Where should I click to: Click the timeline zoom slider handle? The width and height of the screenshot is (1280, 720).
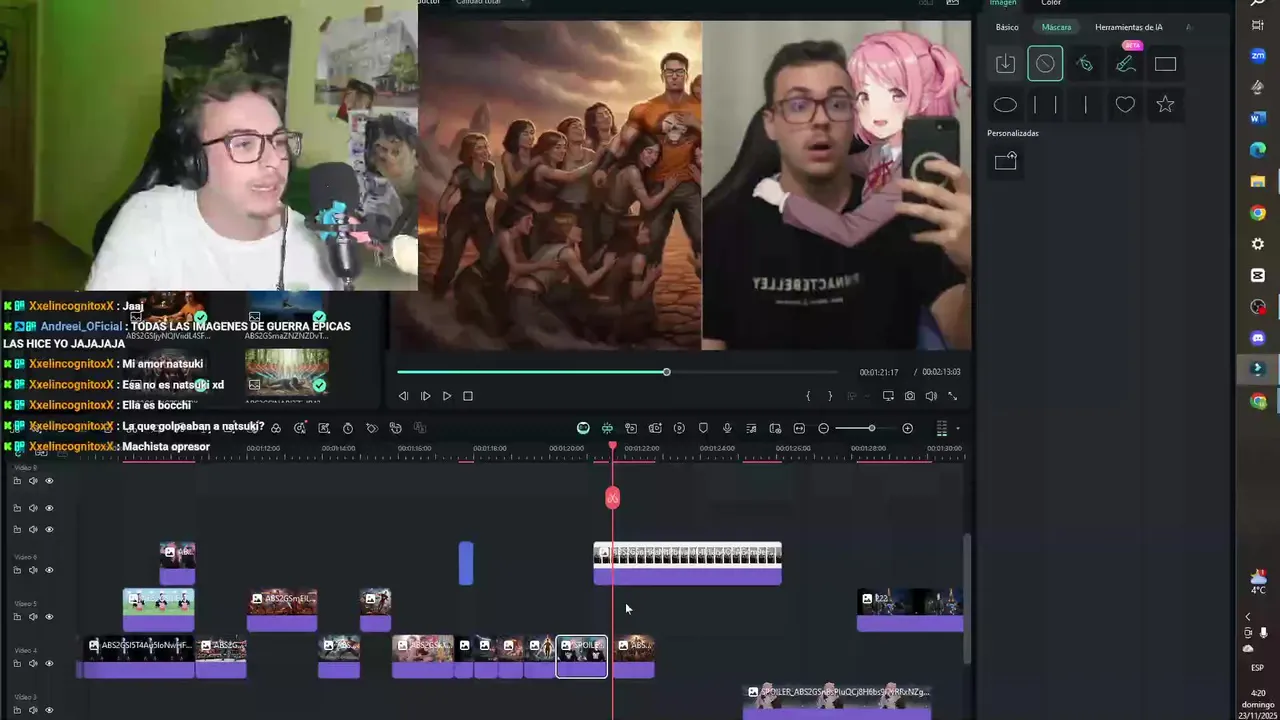pos(871,428)
